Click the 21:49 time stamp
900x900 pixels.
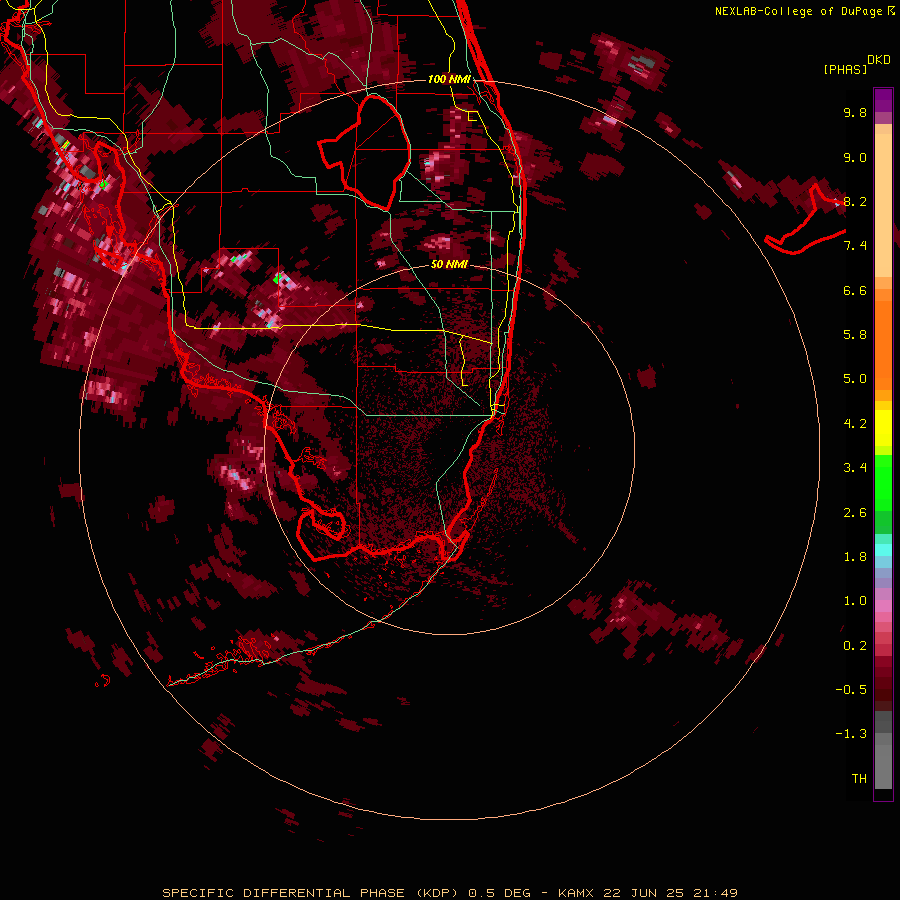click(x=715, y=893)
